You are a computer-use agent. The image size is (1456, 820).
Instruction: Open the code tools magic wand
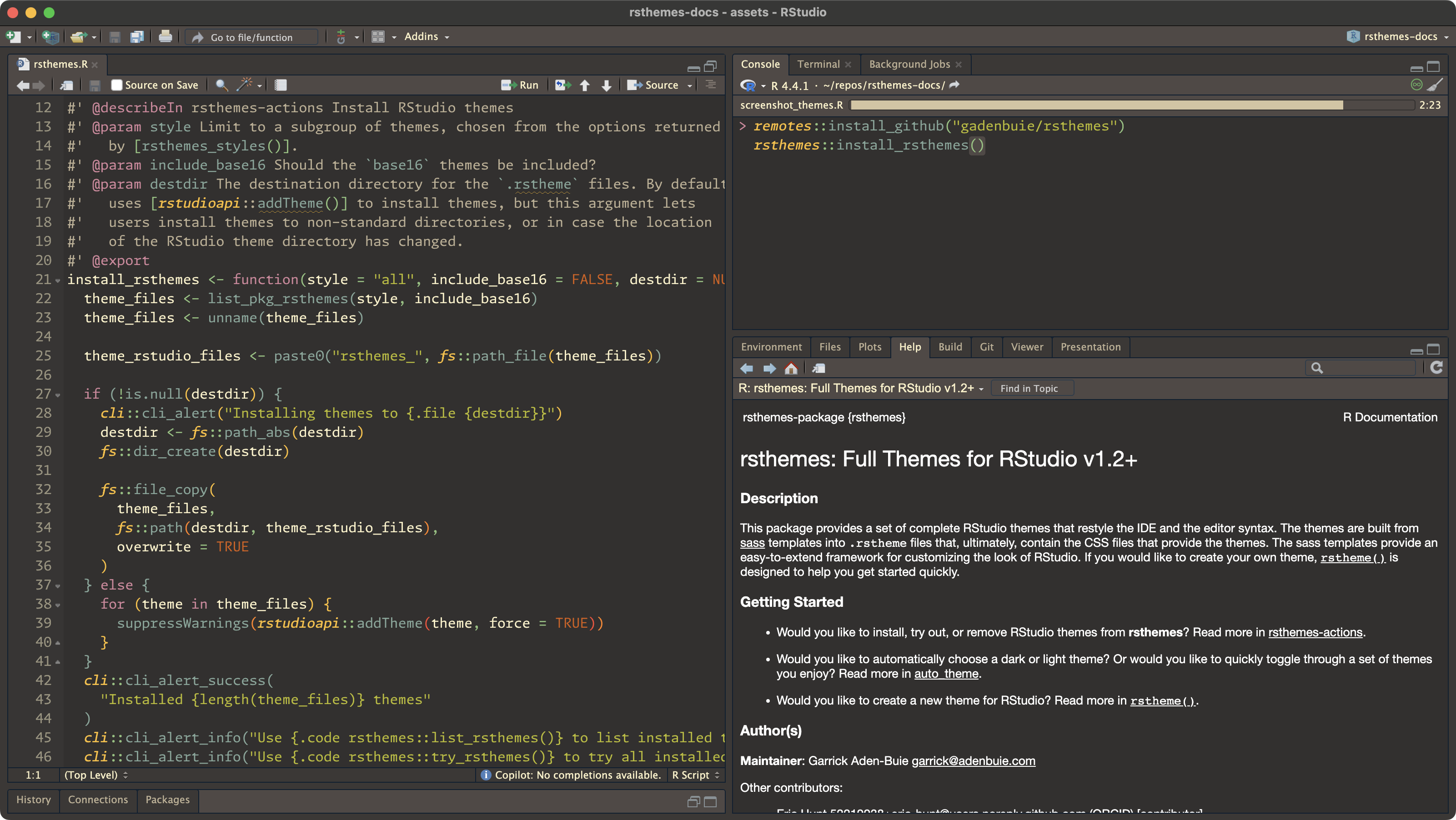click(x=244, y=85)
